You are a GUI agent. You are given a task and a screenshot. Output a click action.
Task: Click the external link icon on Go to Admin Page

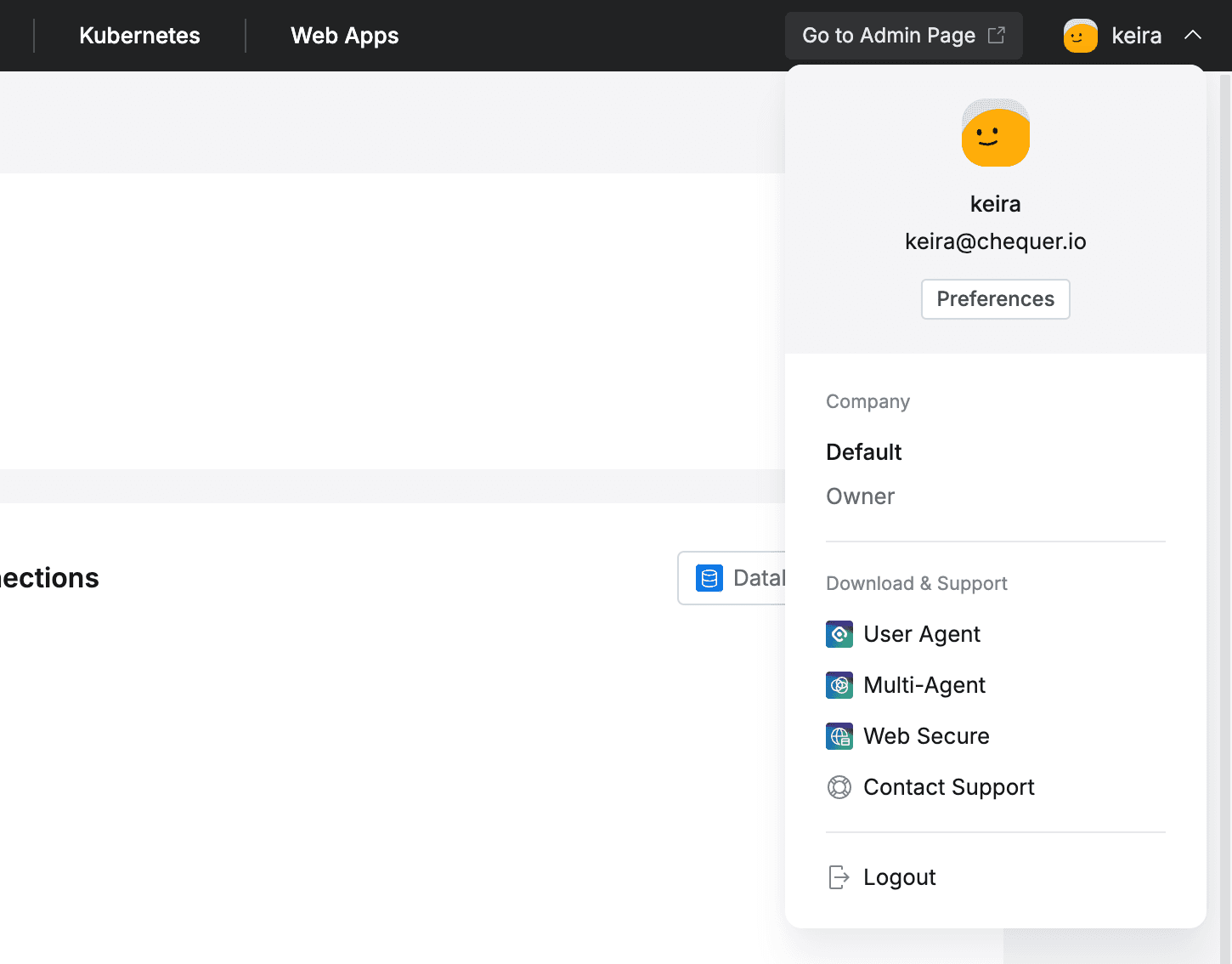[996, 34]
